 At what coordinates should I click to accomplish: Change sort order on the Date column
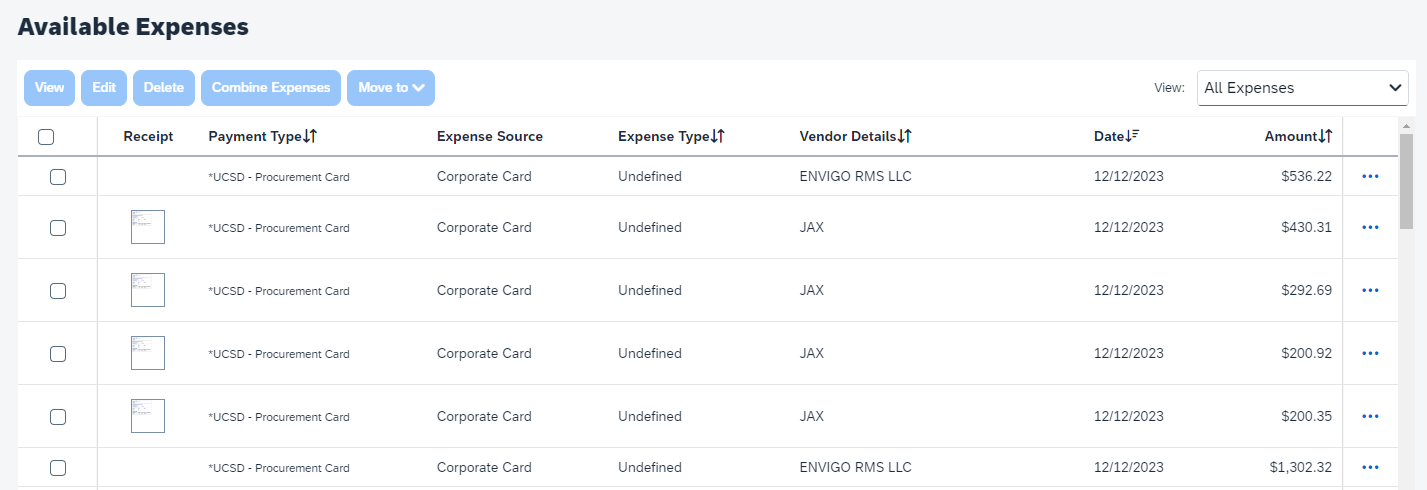coord(1133,137)
